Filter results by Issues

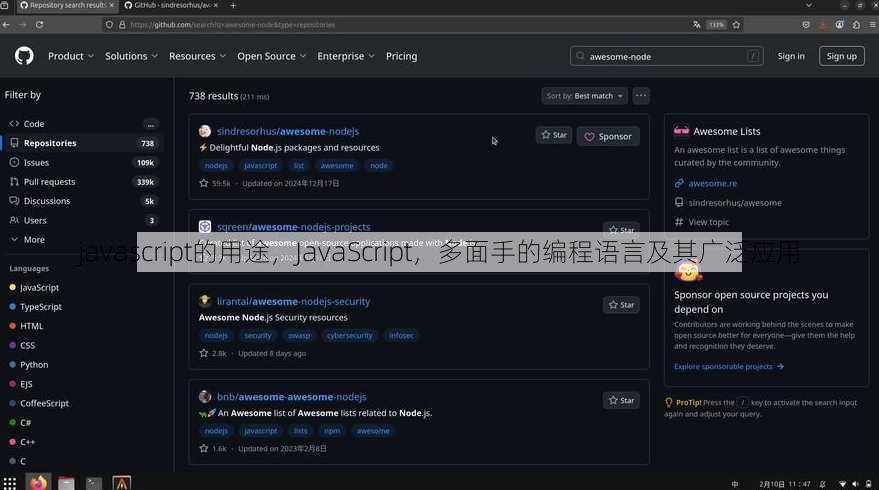[x=83, y=163]
